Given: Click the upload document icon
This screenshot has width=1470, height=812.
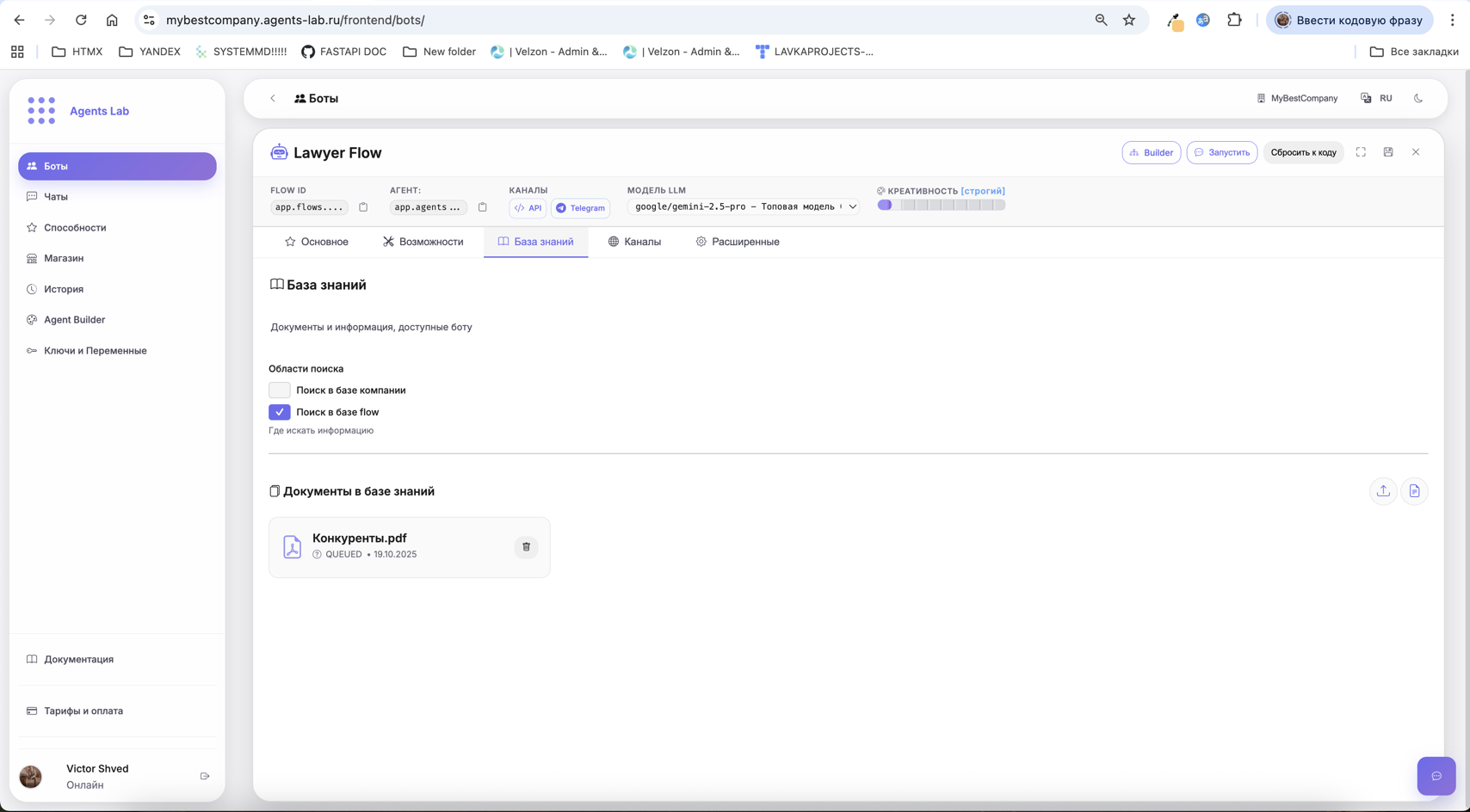Looking at the screenshot, I should pyautogui.click(x=1383, y=491).
